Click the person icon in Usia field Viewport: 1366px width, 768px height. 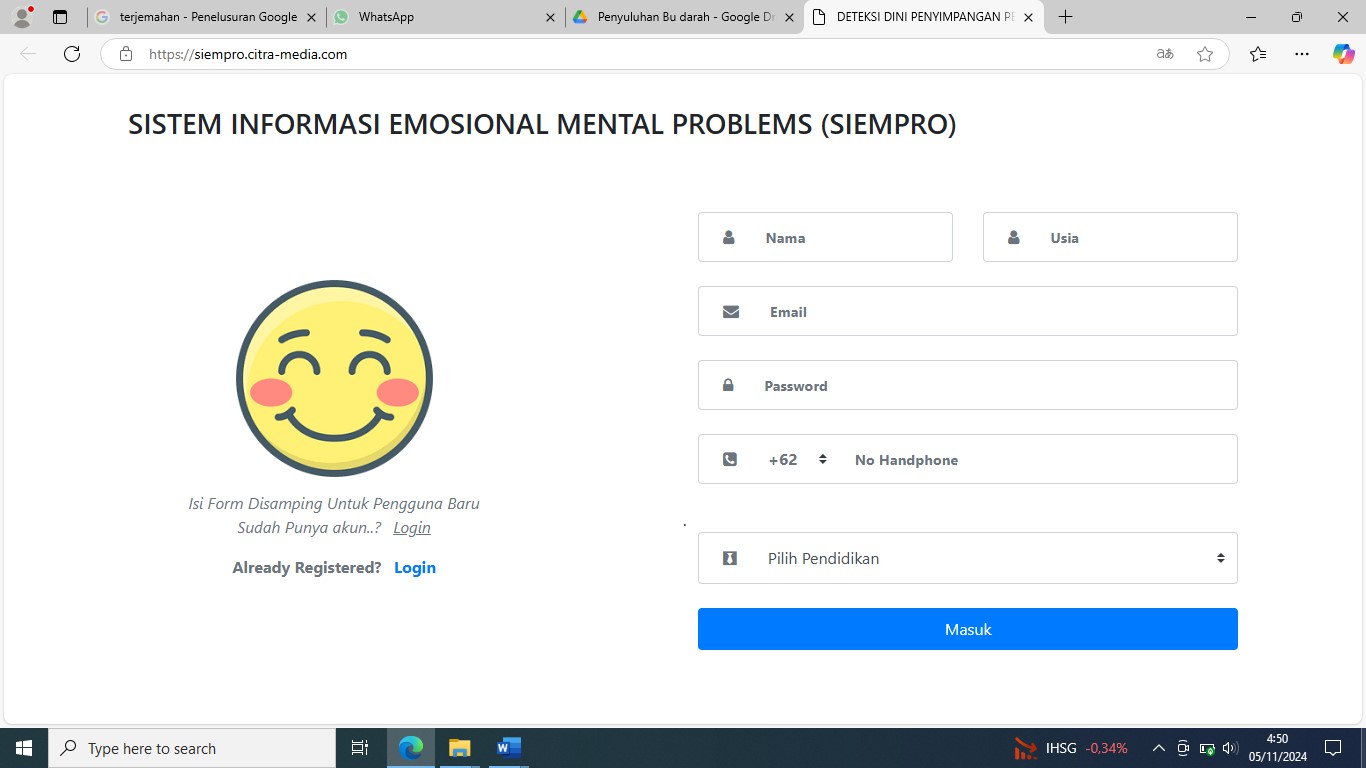[1014, 237]
